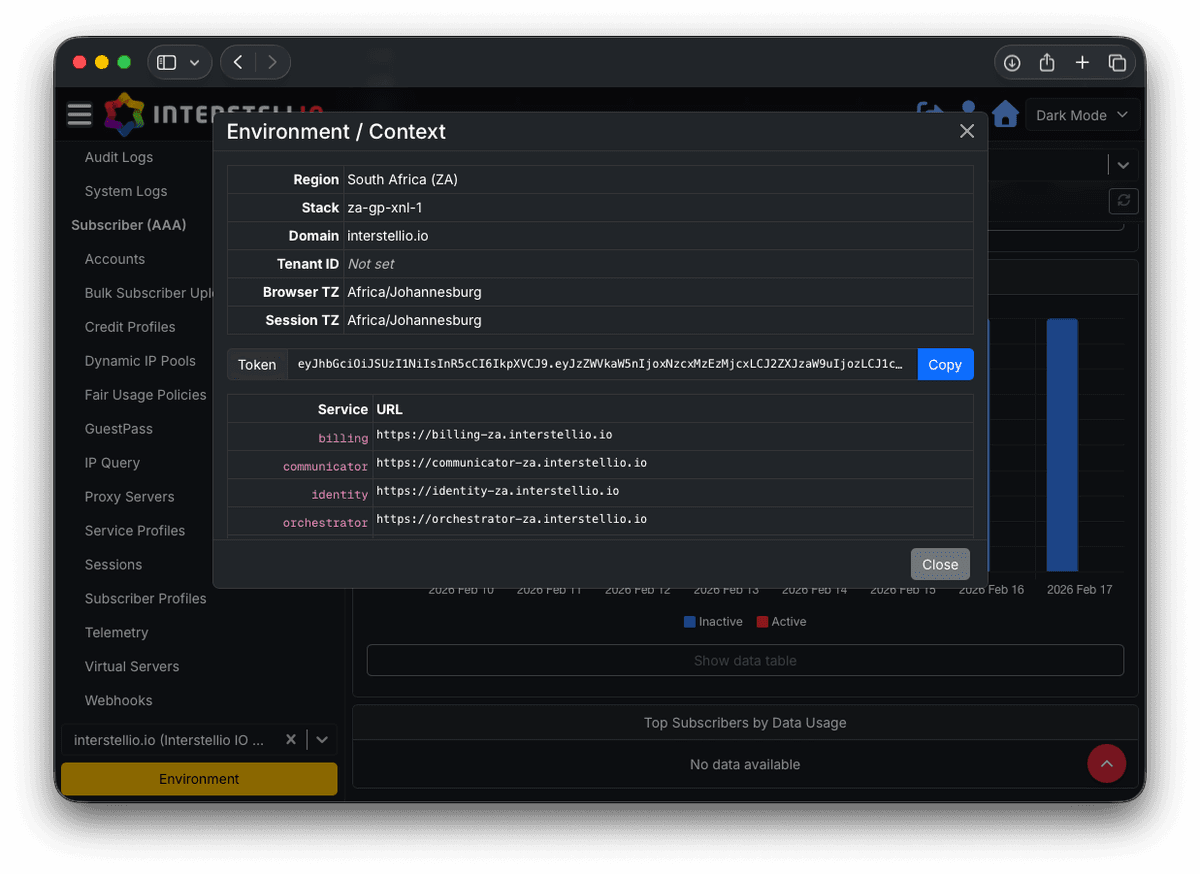The image size is (1200, 874).
Task: Add a new tab with plus icon
Action: 1082,63
